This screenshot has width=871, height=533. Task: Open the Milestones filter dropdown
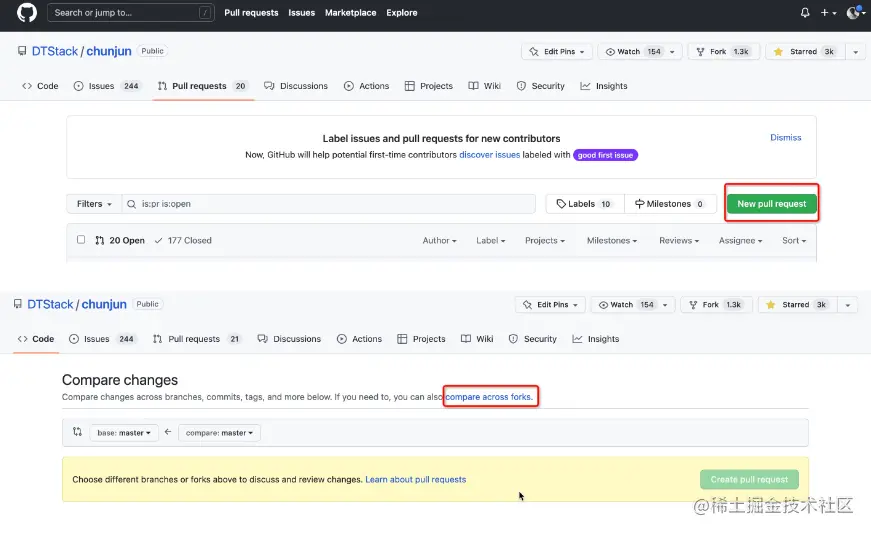coord(612,240)
